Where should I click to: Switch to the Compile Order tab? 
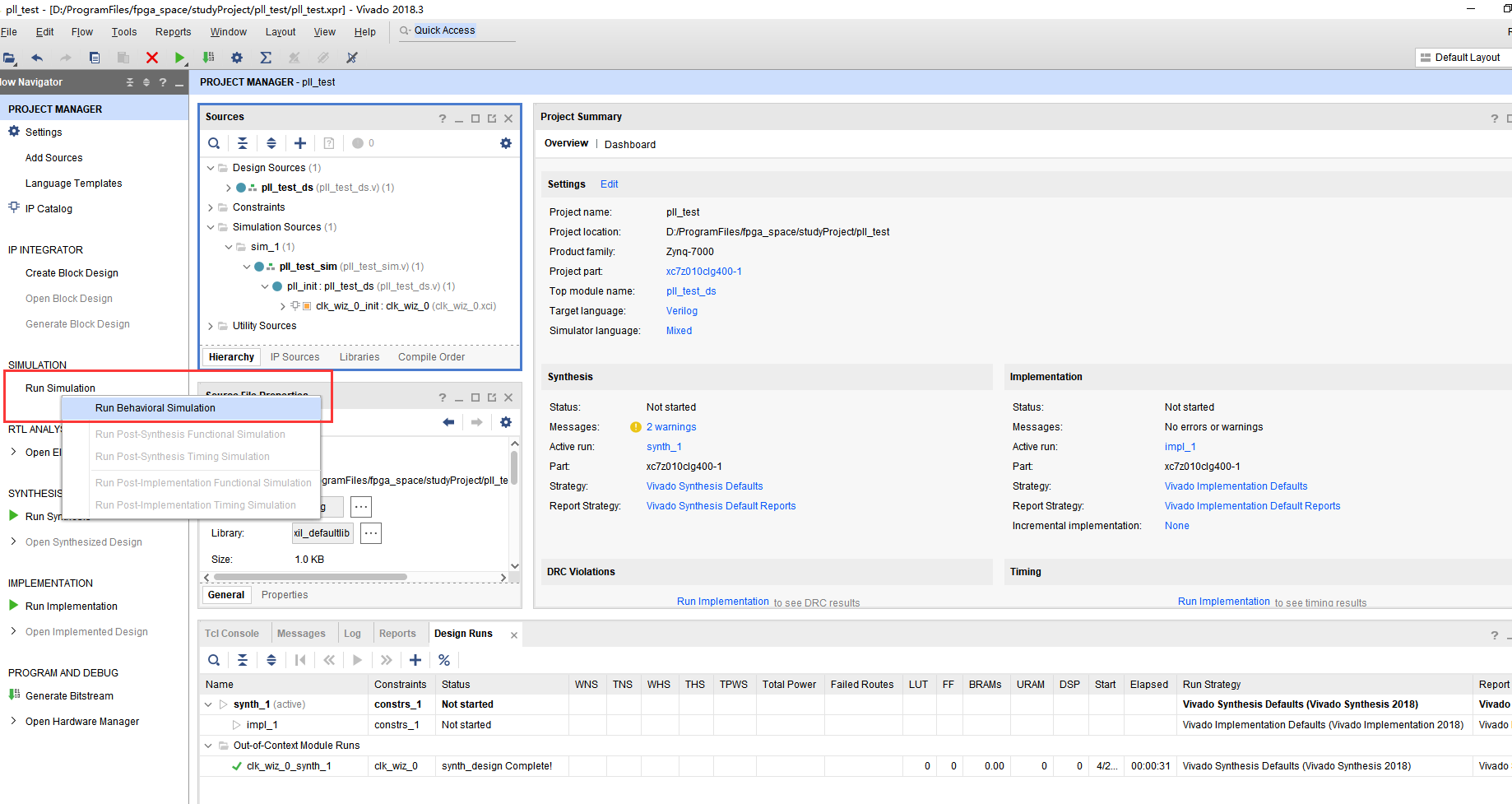(431, 357)
